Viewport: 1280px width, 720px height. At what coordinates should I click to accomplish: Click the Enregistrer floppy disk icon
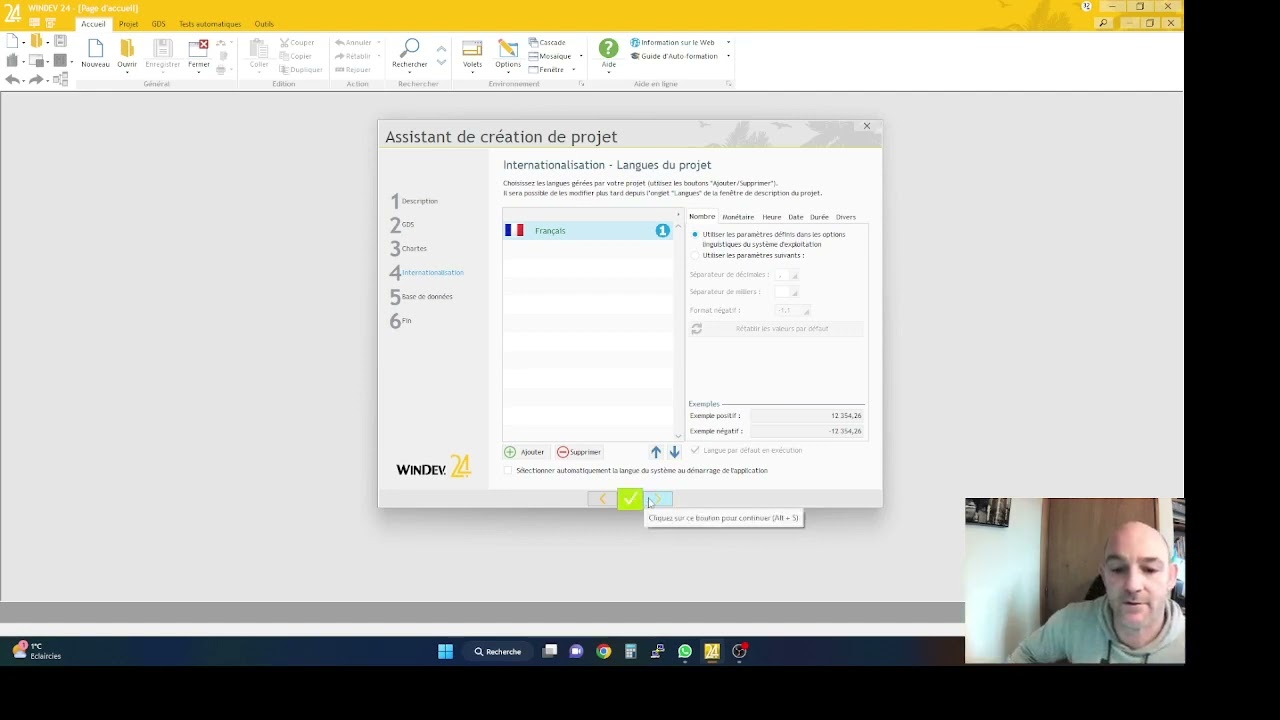pos(162,49)
